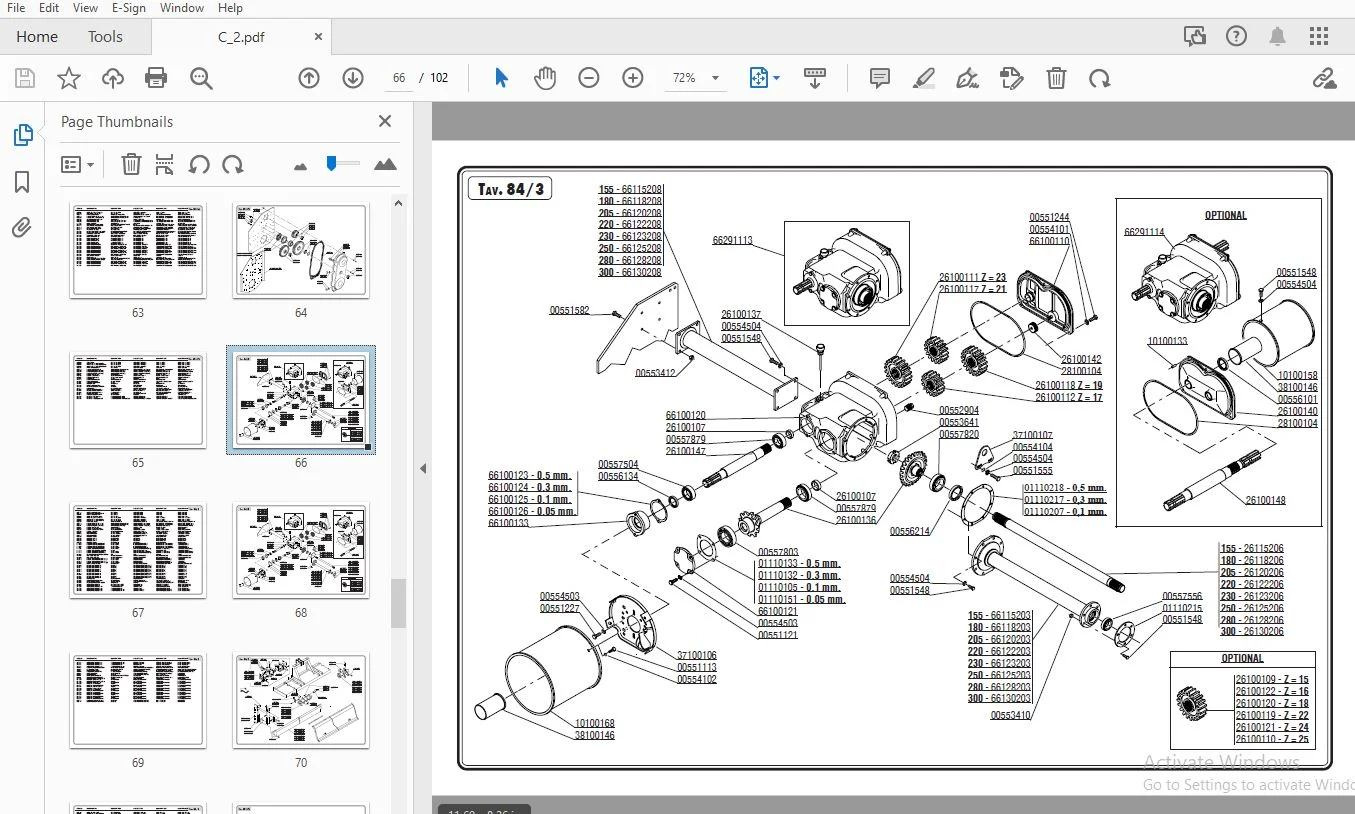Zoom in with the plus button
Viewport: 1355px width, 814px height.
coord(633,78)
